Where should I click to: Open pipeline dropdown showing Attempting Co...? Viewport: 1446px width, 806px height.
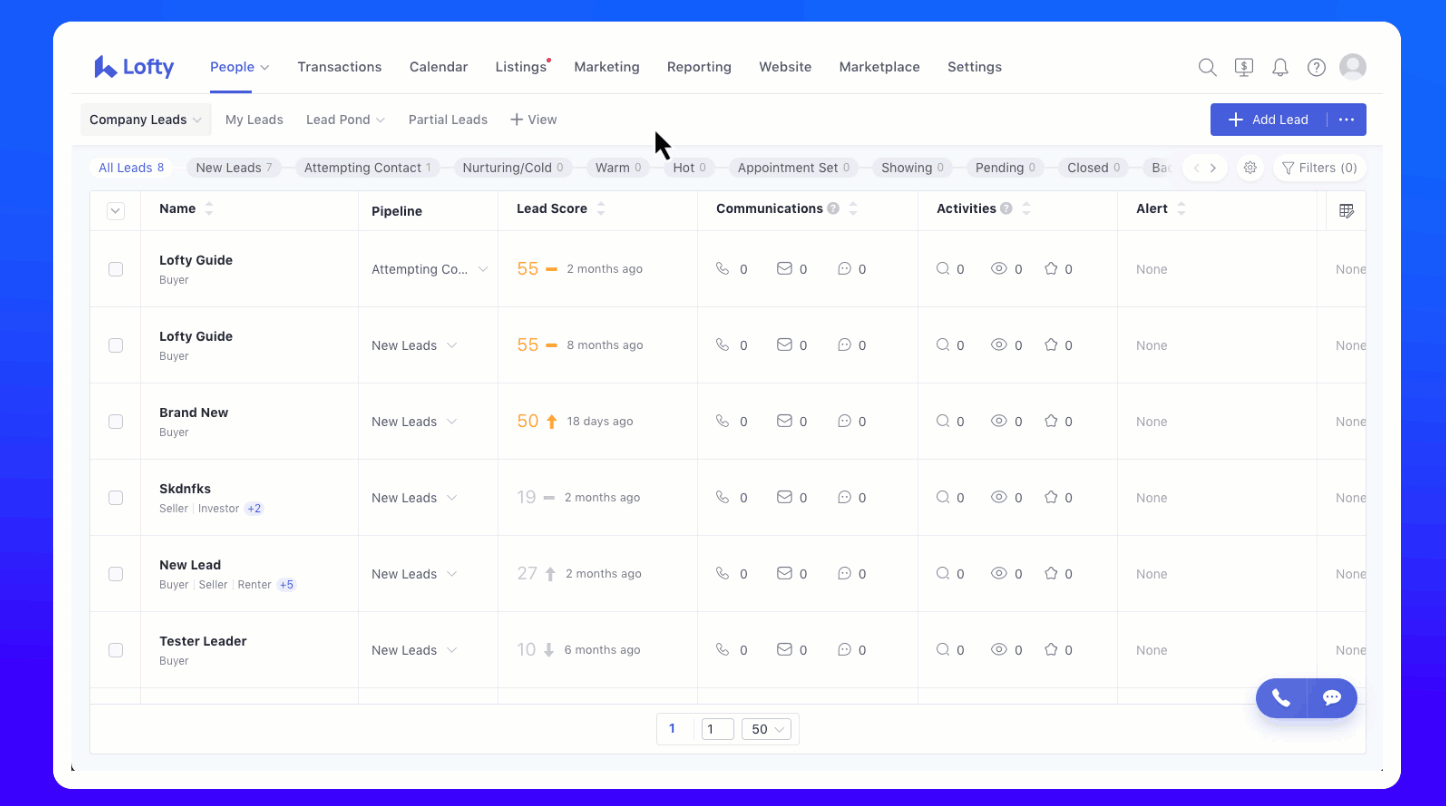coord(429,270)
